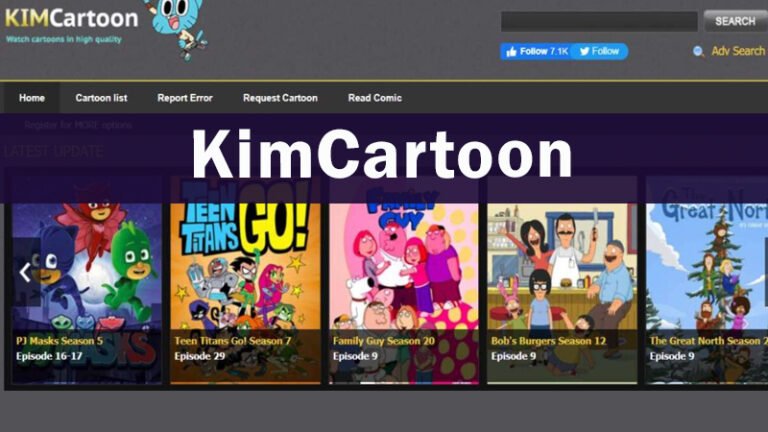The image size is (768, 432).
Task: Click the KIMCartoon site logo
Action: point(72,19)
